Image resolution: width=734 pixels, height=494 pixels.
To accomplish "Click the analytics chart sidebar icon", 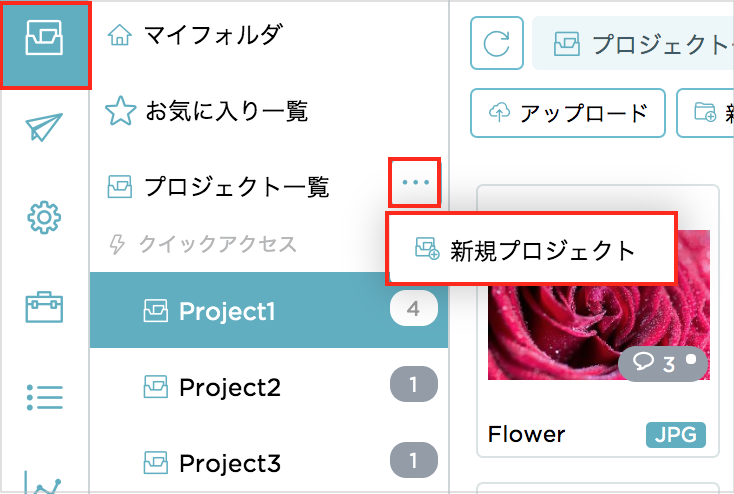I will 45,482.
